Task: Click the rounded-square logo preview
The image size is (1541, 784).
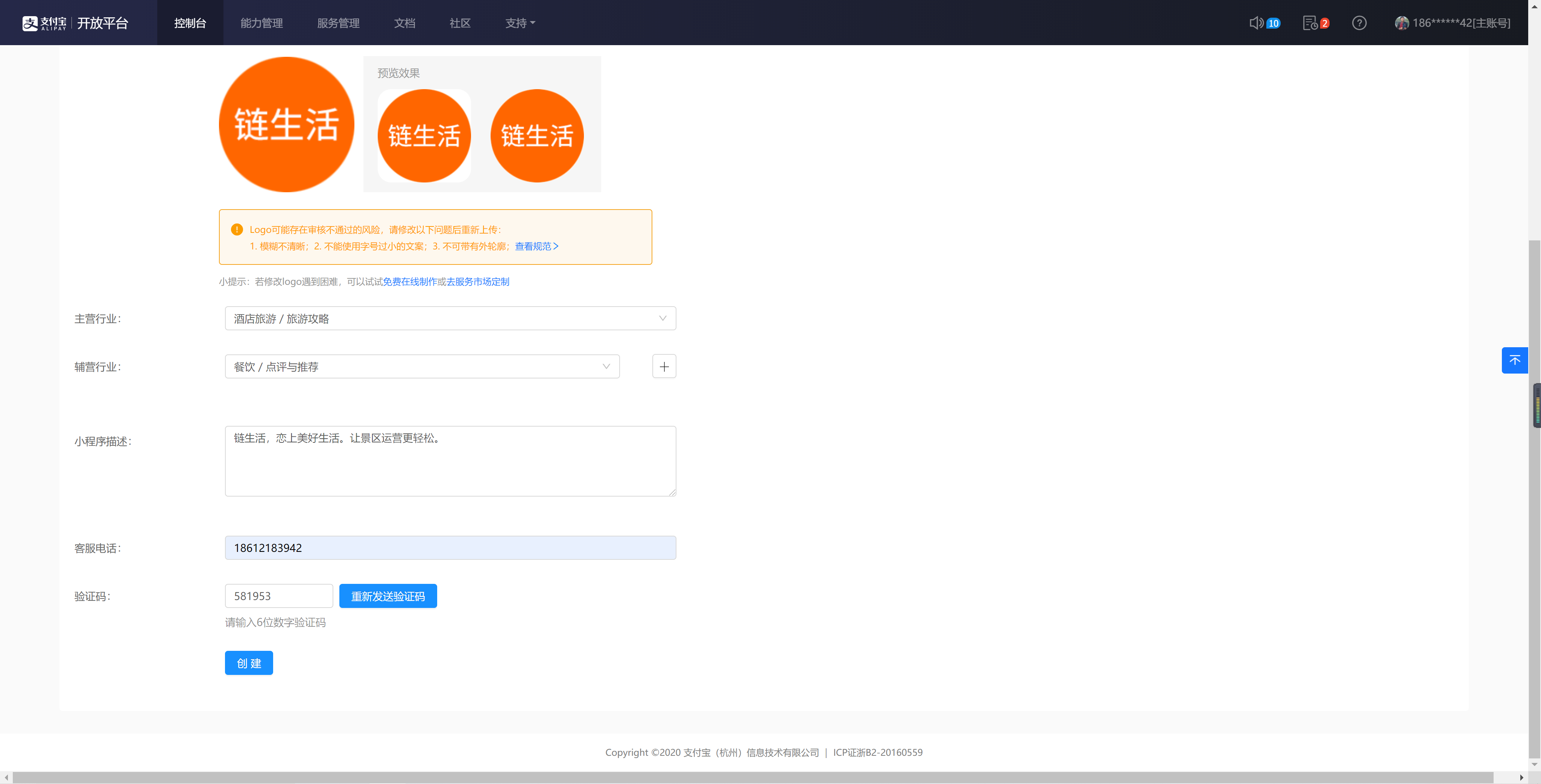Action: tap(424, 136)
